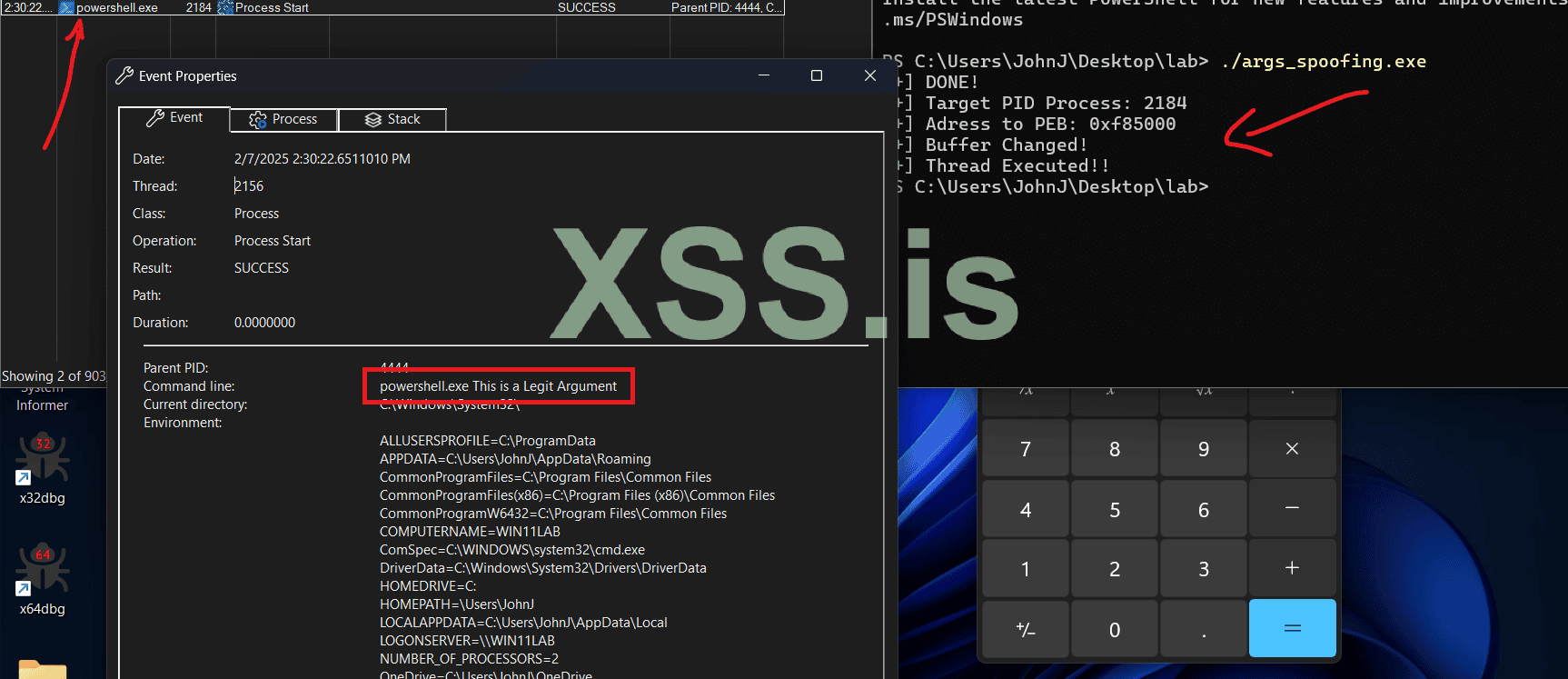Click 'Target PID Process: 2184' terminal line
This screenshot has height=679, width=1568.
[1056, 103]
